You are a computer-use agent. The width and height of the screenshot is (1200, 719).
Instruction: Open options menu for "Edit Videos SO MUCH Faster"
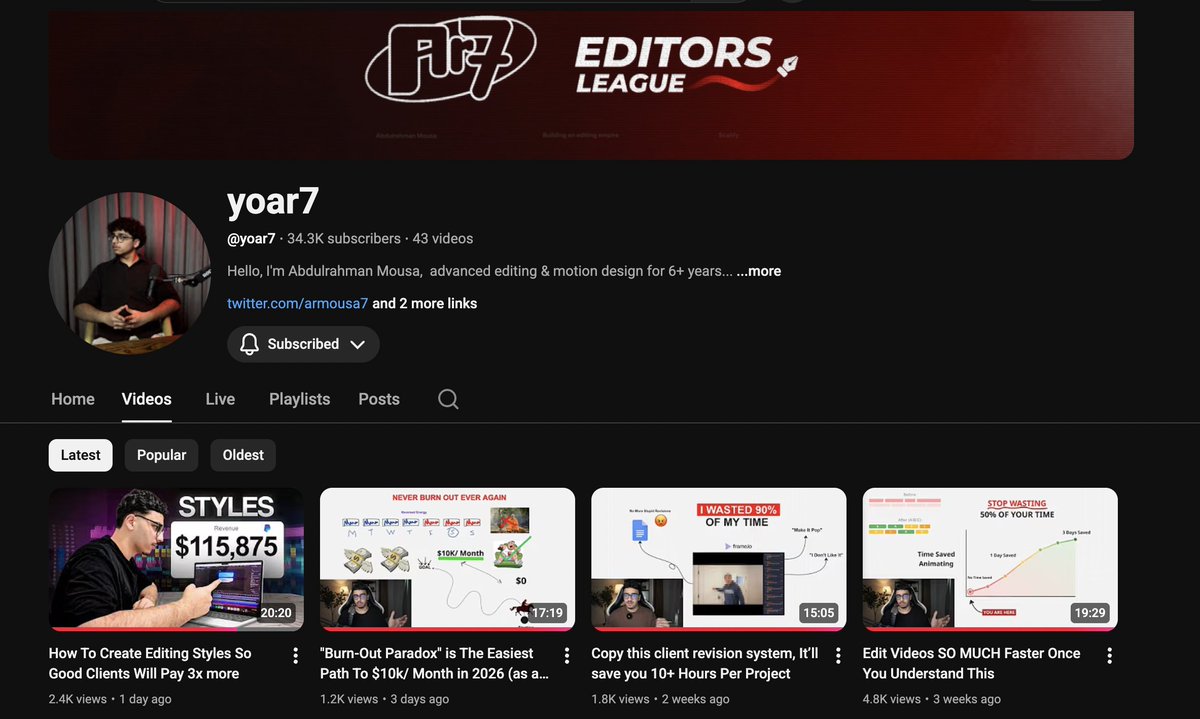click(1109, 654)
